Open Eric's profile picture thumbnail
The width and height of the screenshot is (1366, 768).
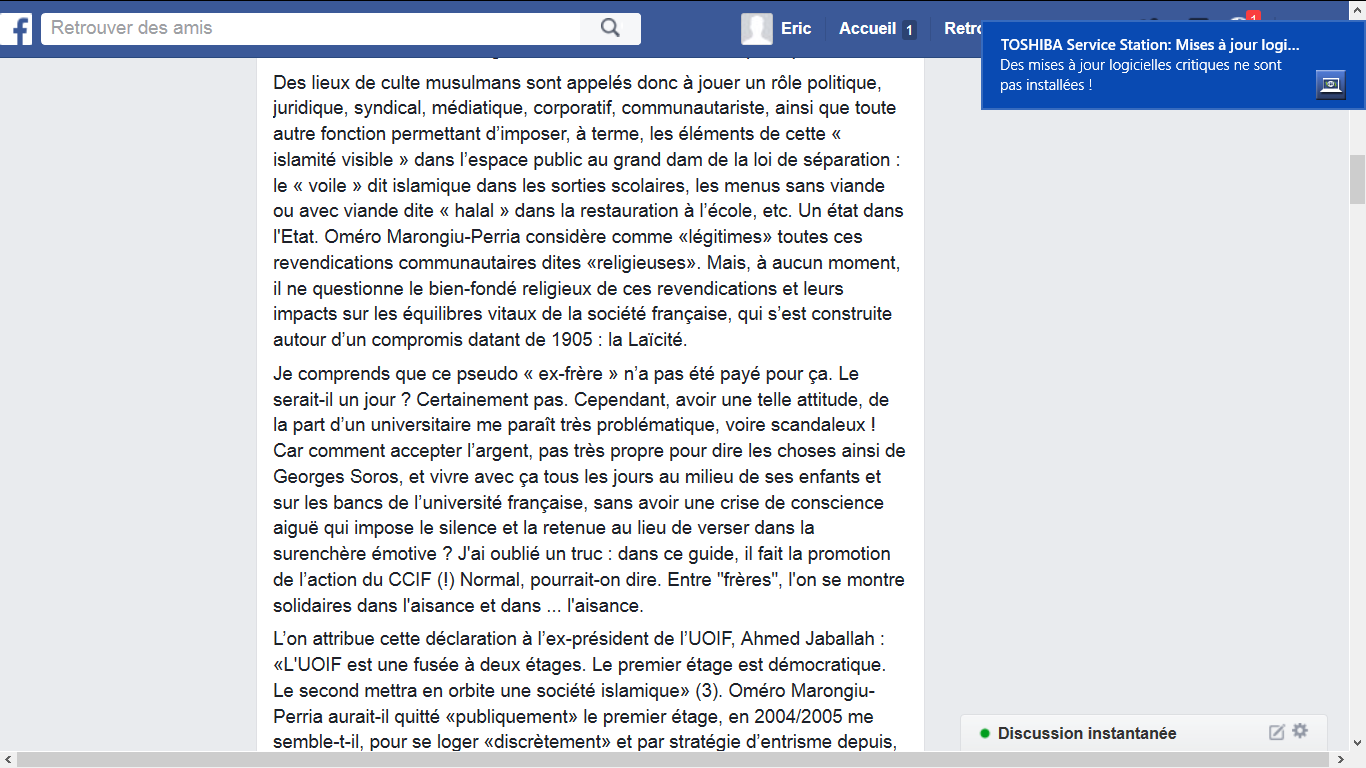click(757, 29)
